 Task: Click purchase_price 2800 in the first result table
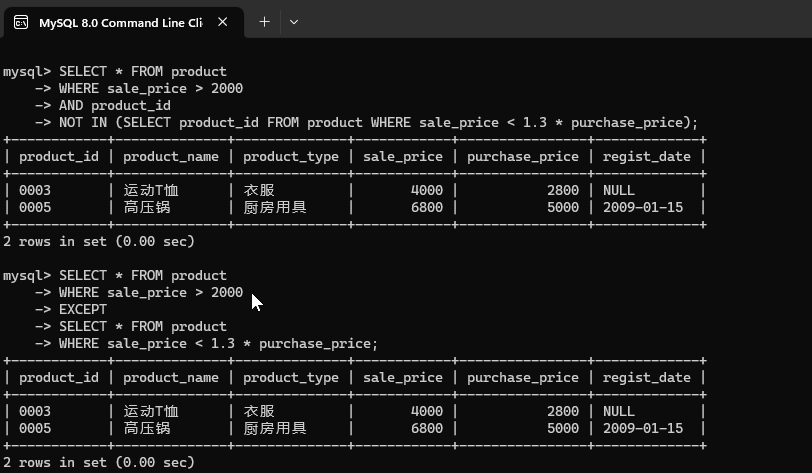click(563, 190)
